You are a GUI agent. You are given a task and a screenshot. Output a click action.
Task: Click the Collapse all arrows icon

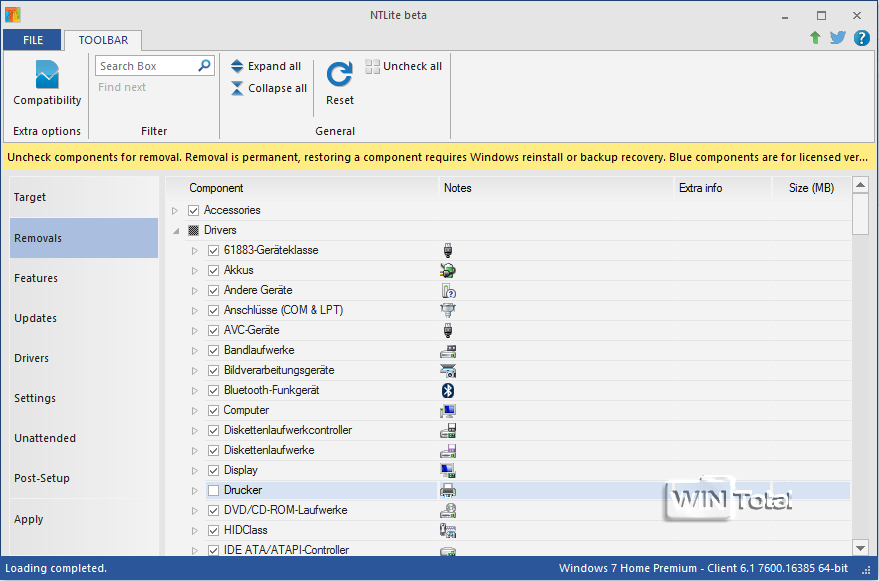pos(237,88)
